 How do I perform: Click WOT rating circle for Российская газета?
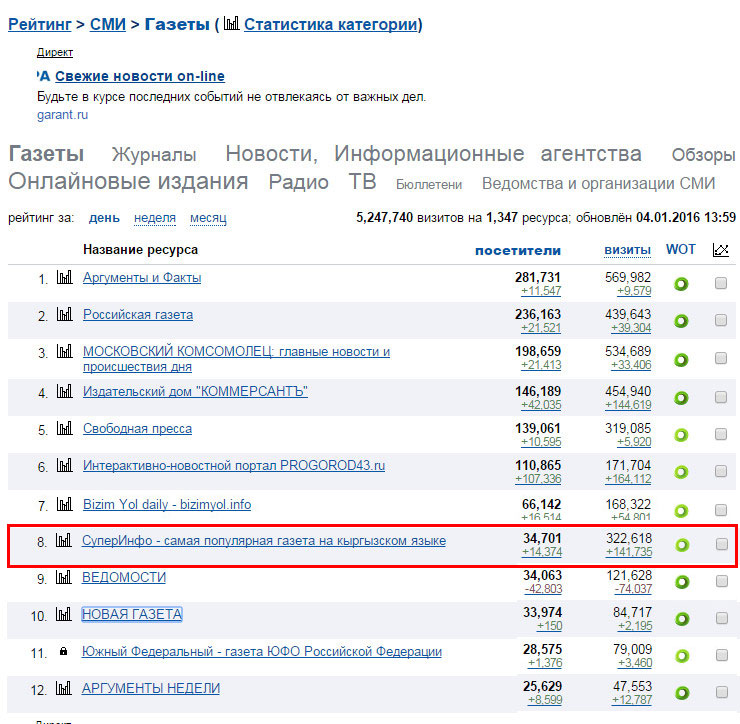681,321
